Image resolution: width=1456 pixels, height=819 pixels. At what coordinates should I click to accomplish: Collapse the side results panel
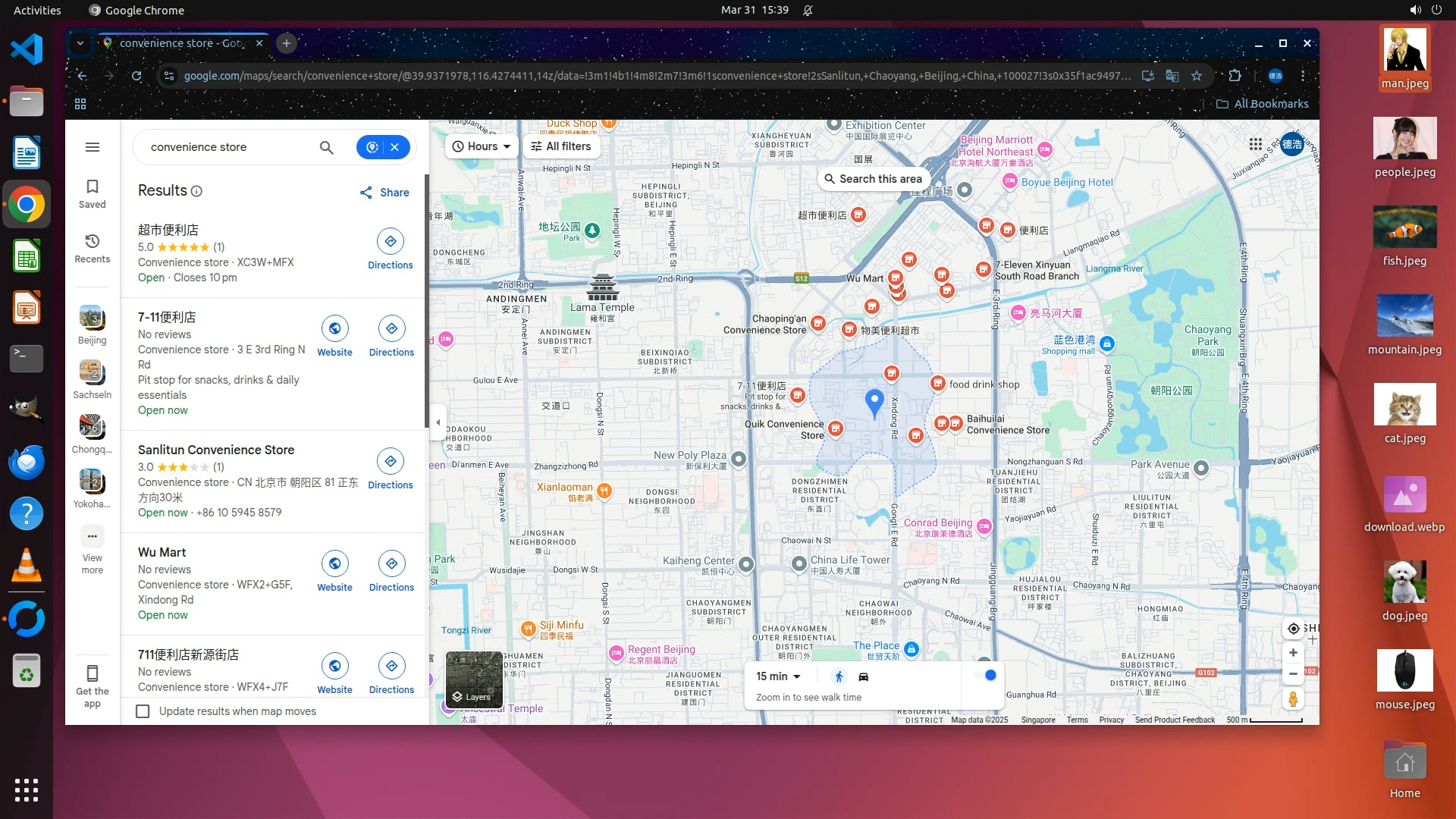click(x=438, y=422)
